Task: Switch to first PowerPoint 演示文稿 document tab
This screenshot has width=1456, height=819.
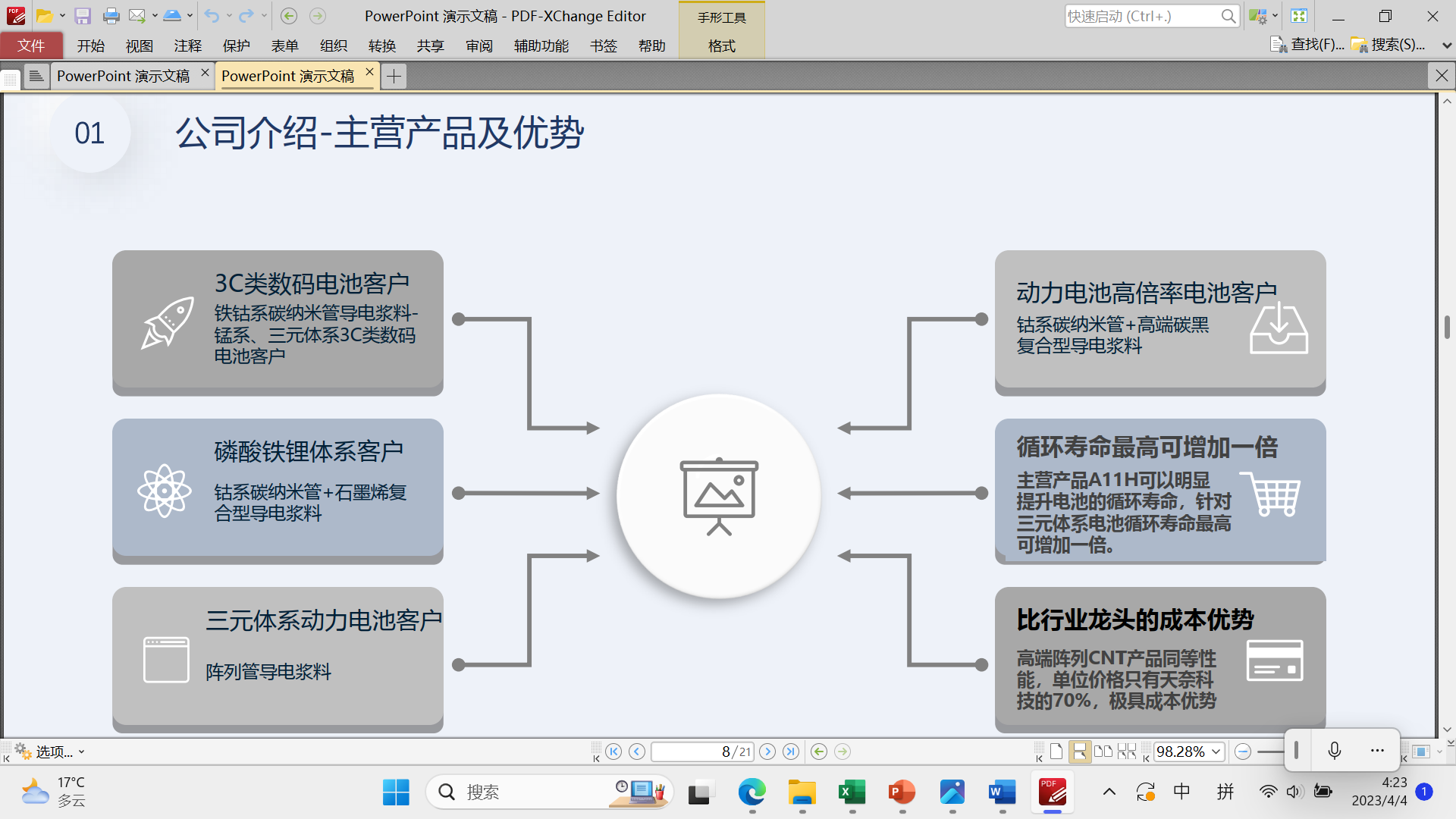Action: [x=123, y=76]
